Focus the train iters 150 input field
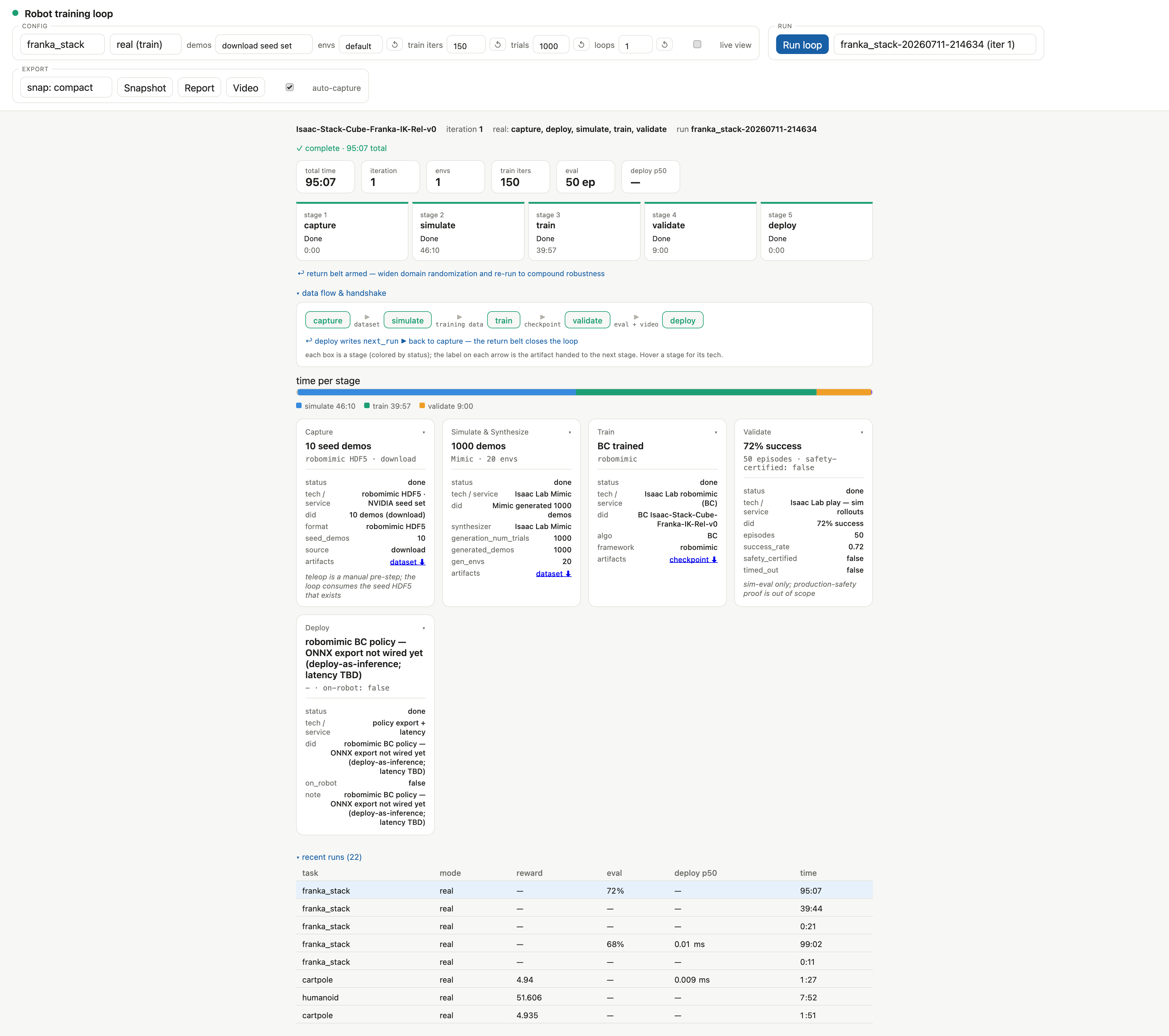Image resolution: width=1169 pixels, height=1036 pixels. (466, 45)
